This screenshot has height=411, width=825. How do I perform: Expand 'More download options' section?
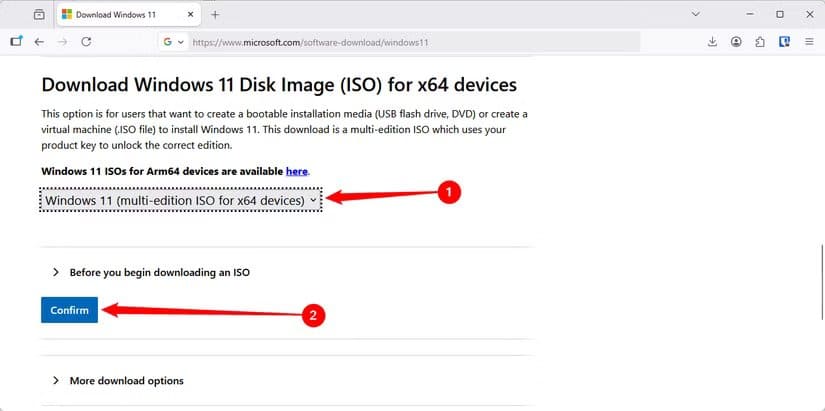(118, 380)
